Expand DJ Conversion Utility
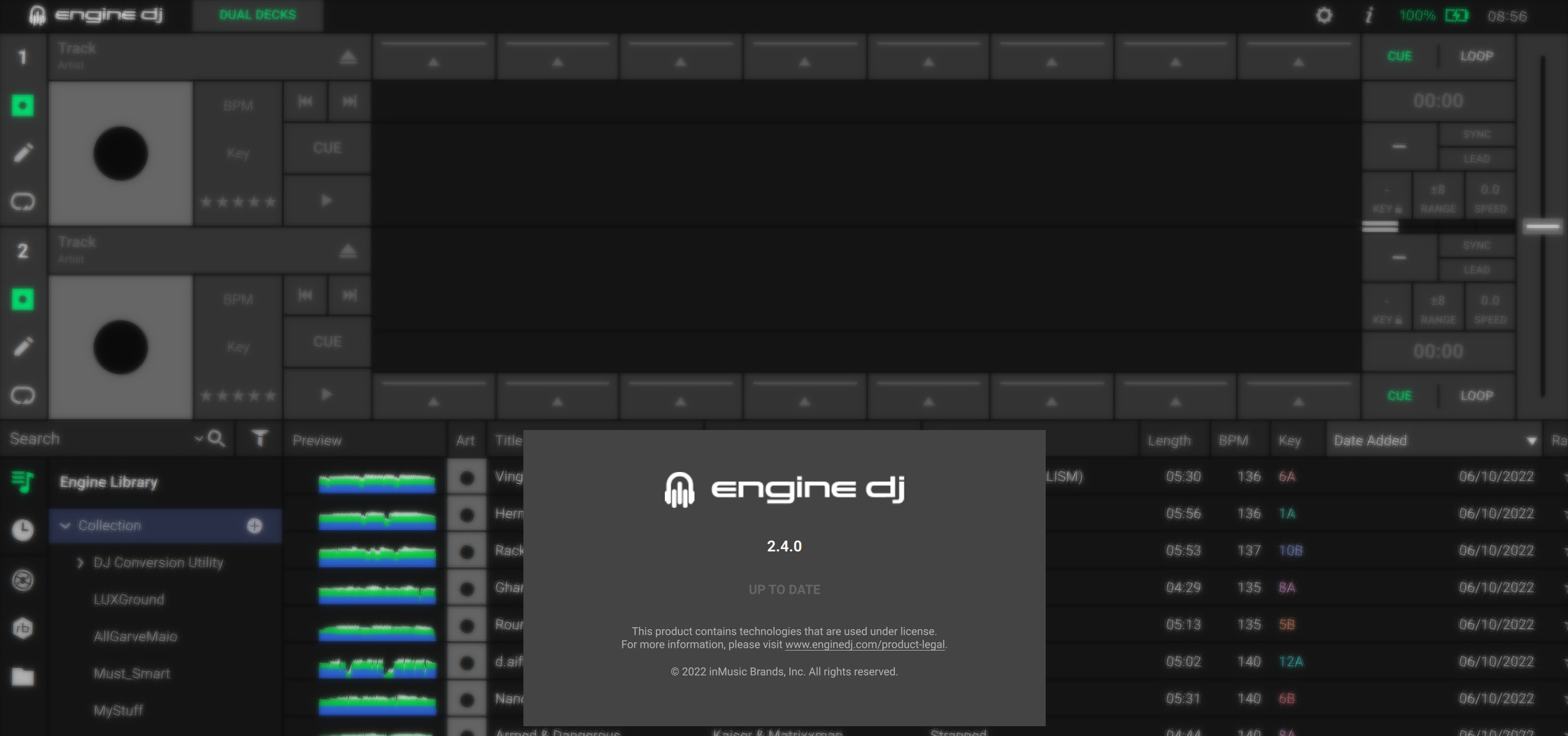The width and height of the screenshot is (1568, 736). tap(80, 562)
